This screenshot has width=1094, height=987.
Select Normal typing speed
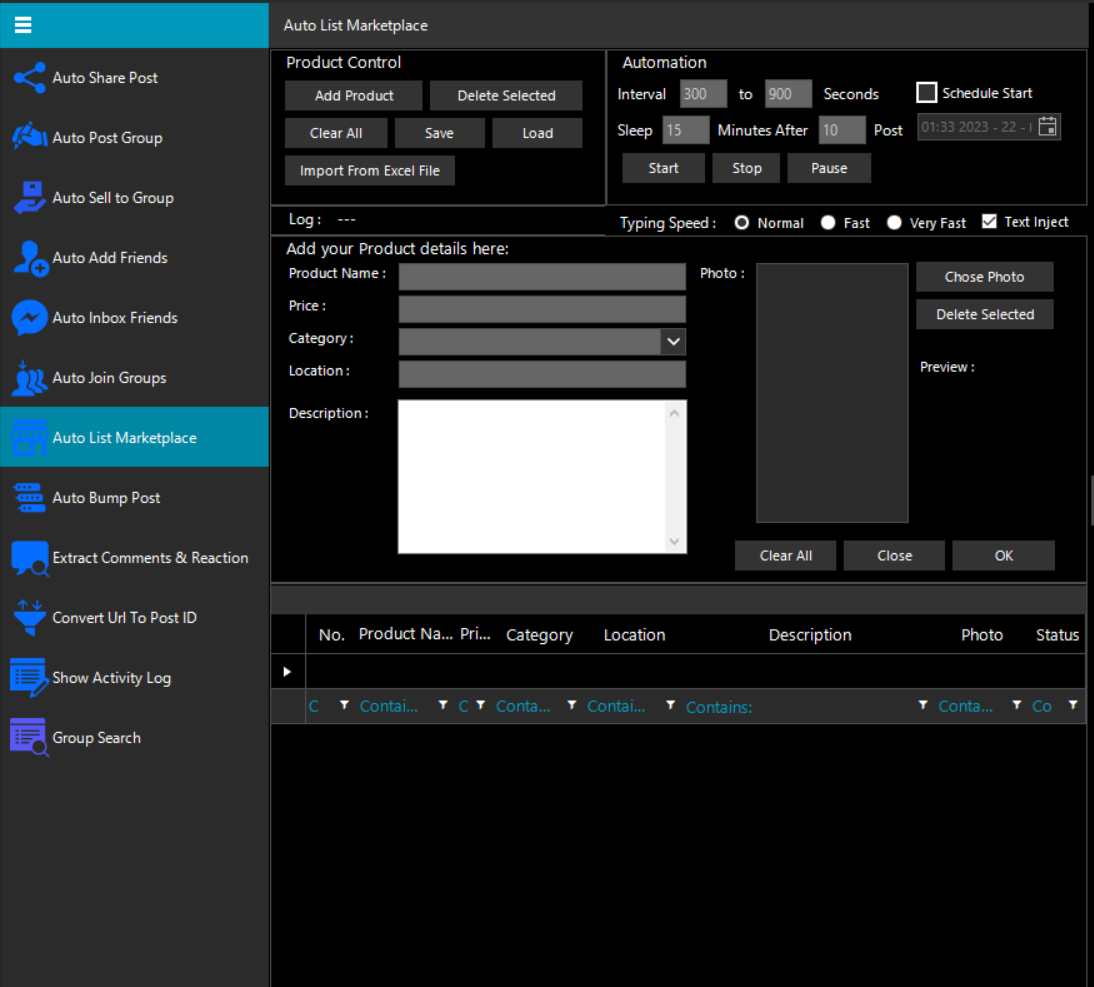click(x=742, y=223)
